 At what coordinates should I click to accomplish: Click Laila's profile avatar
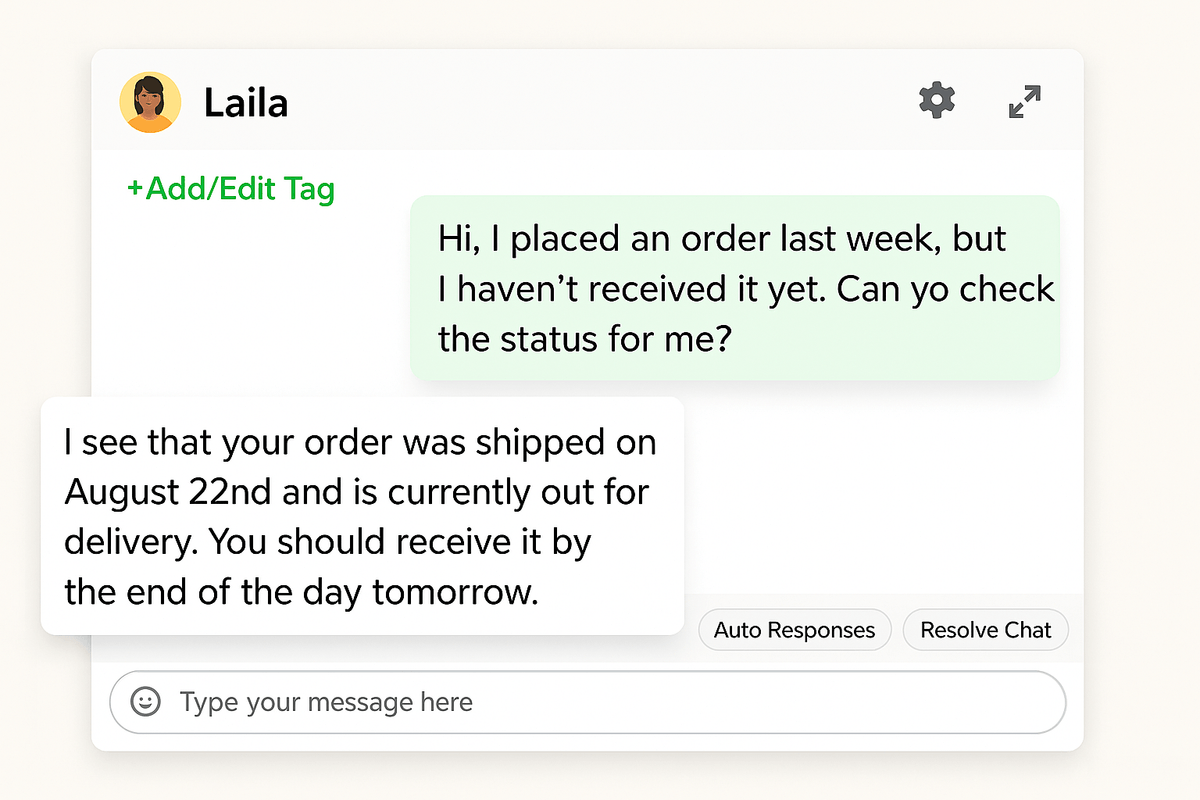(150, 102)
